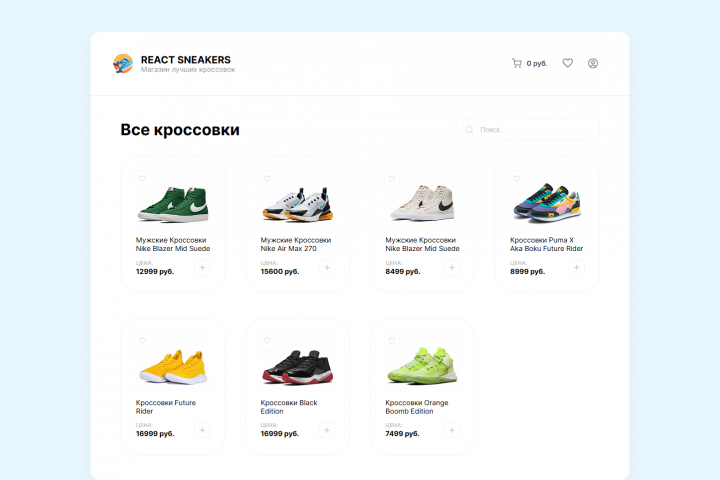Favorite the 12999 руб. Nike Blazer Mid Suede

(x=142, y=178)
